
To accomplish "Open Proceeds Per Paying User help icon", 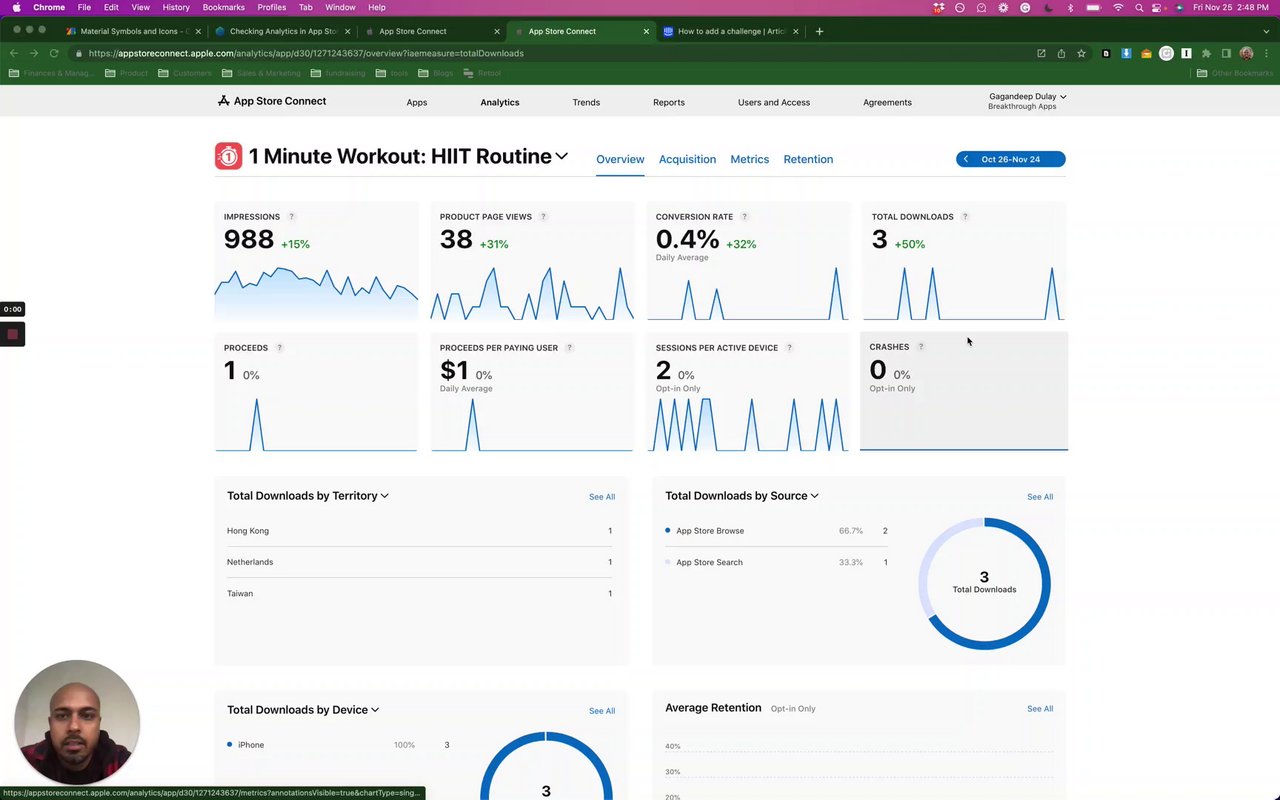I will [570, 348].
